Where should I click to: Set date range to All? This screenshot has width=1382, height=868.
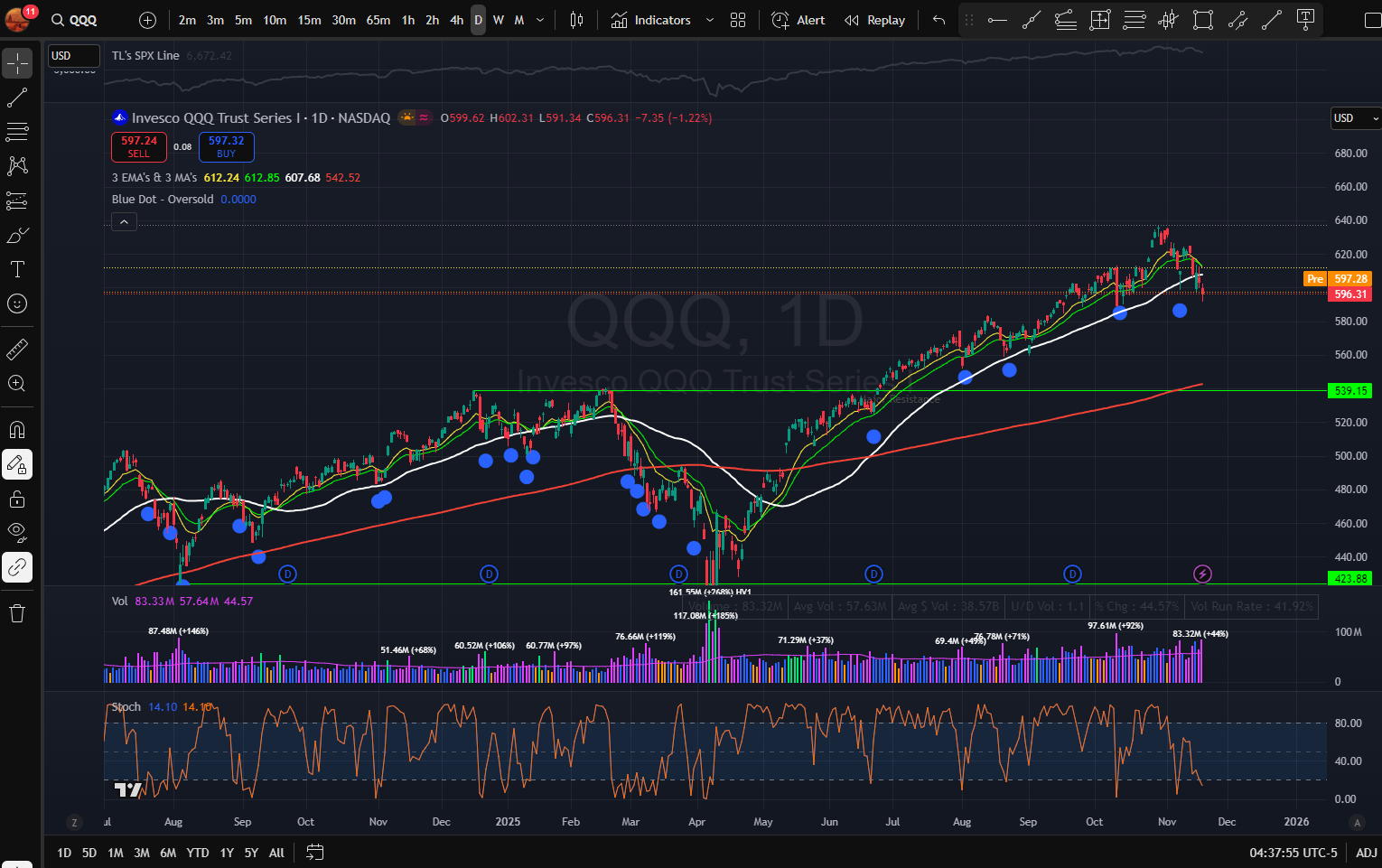click(276, 853)
